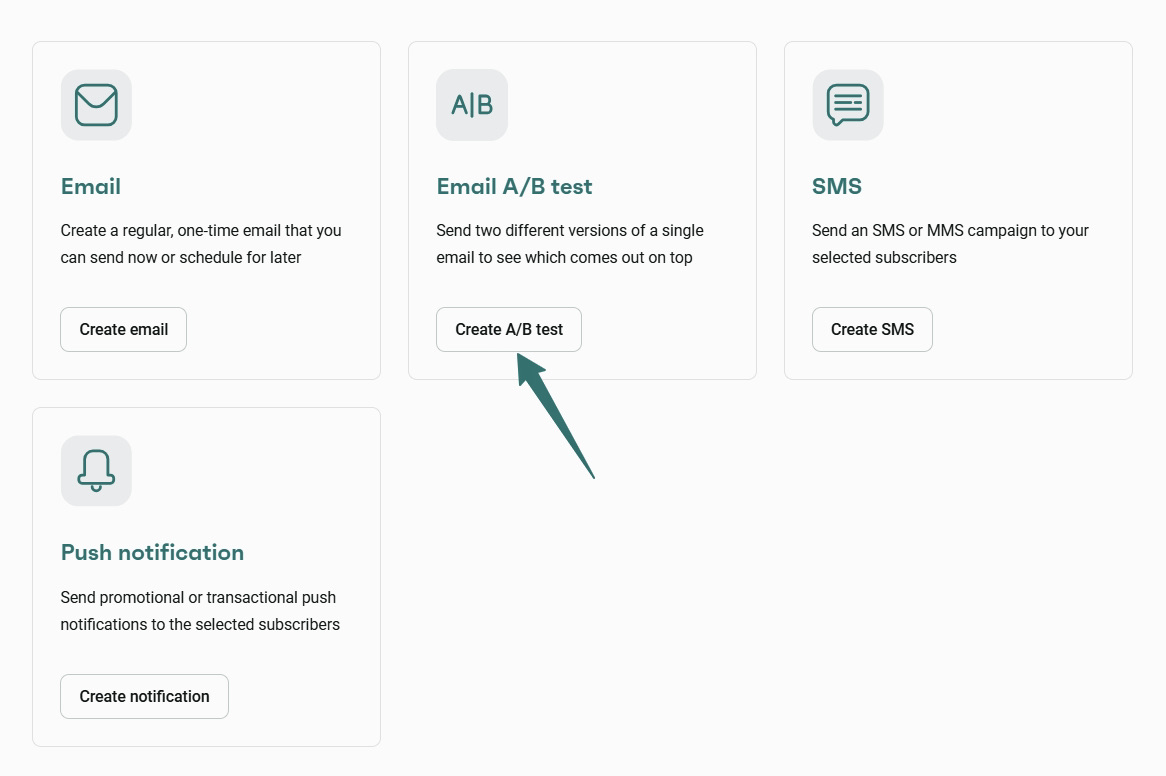Click the bell icon on Push notification card

click(95, 470)
